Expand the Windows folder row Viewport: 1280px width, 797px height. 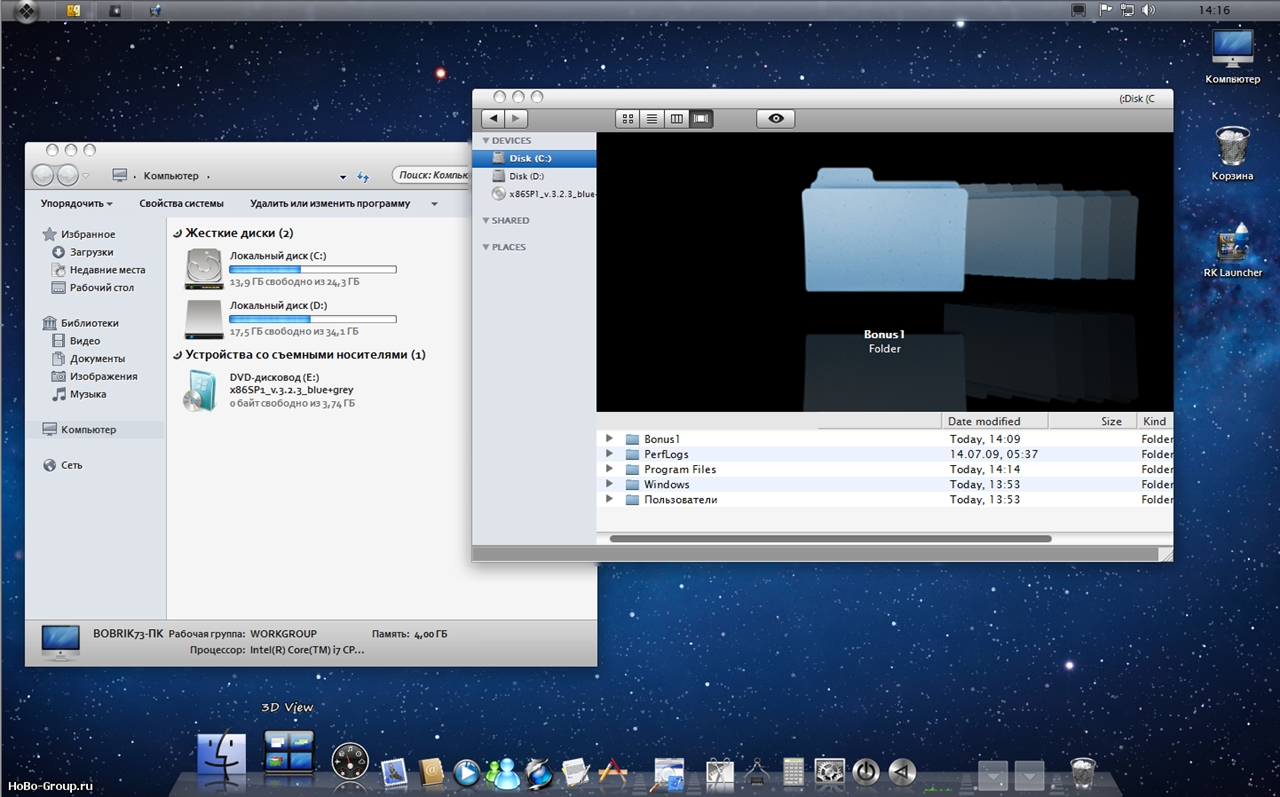tap(609, 483)
